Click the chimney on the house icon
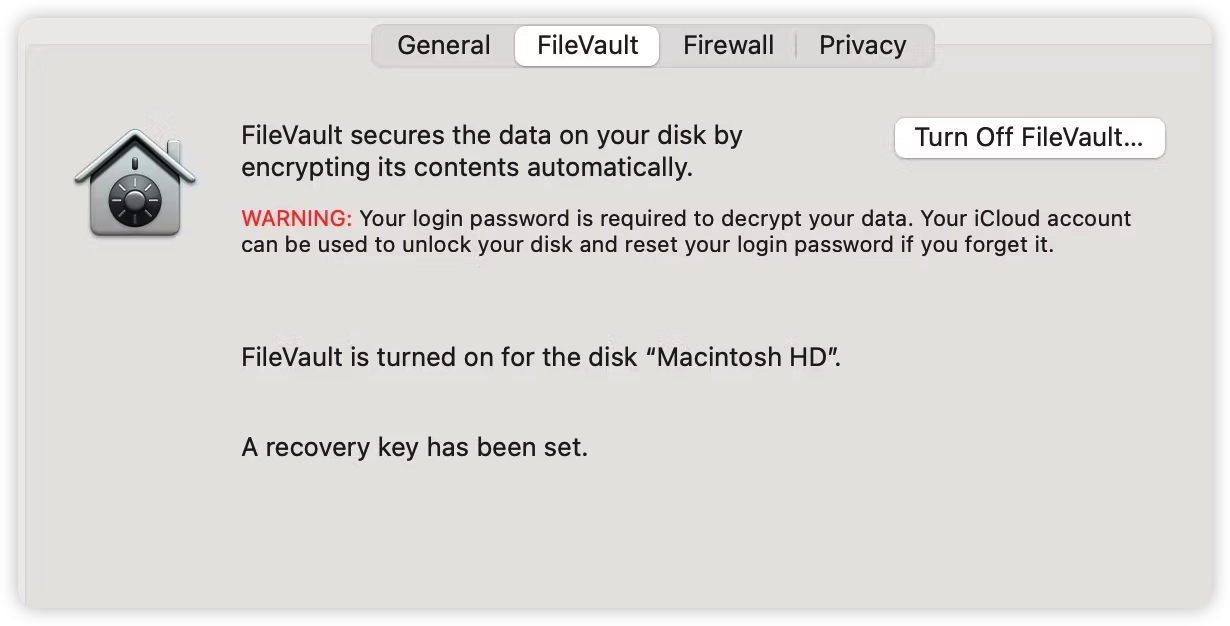The image size is (1230, 626). point(174,150)
